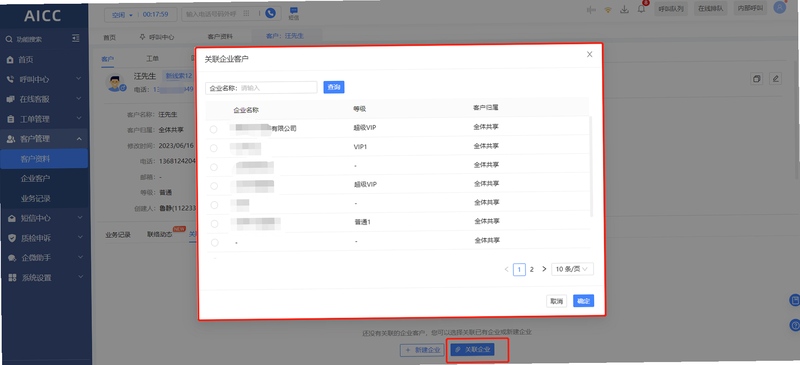Collapse 客户管理 in the sidebar
The width and height of the screenshot is (800, 365).
pyautogui.click(x=79, y=139)
